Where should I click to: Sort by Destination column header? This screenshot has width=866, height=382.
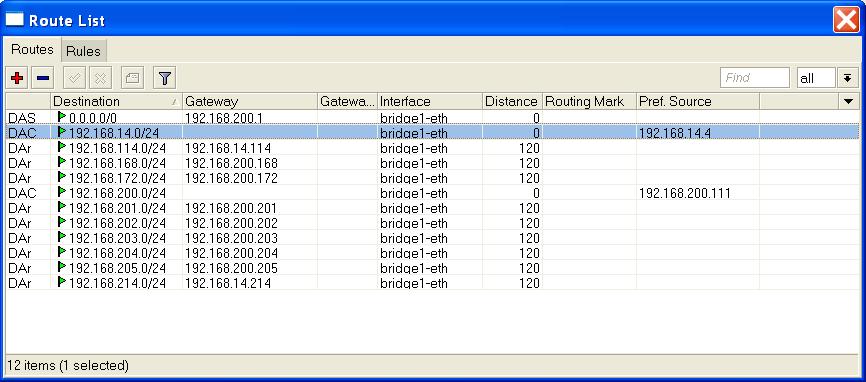click(x=116, y=102)
